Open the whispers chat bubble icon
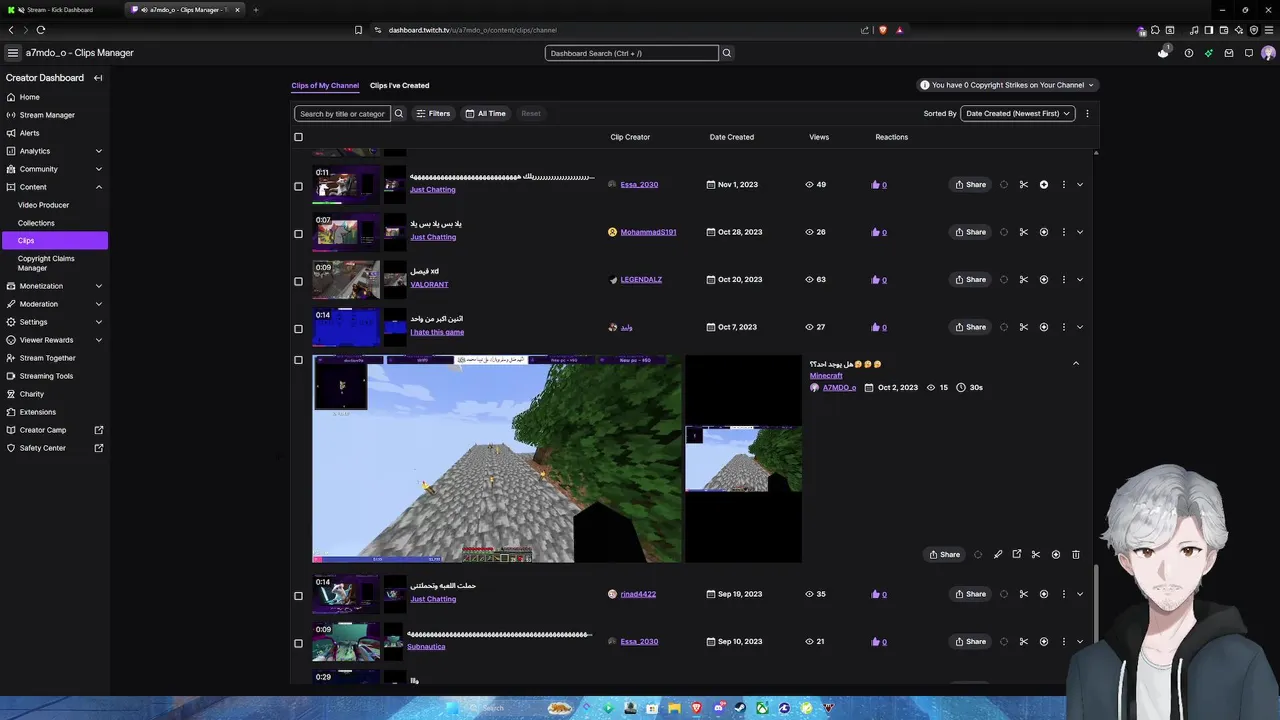1280x720 pixels. coord(1248,53)
